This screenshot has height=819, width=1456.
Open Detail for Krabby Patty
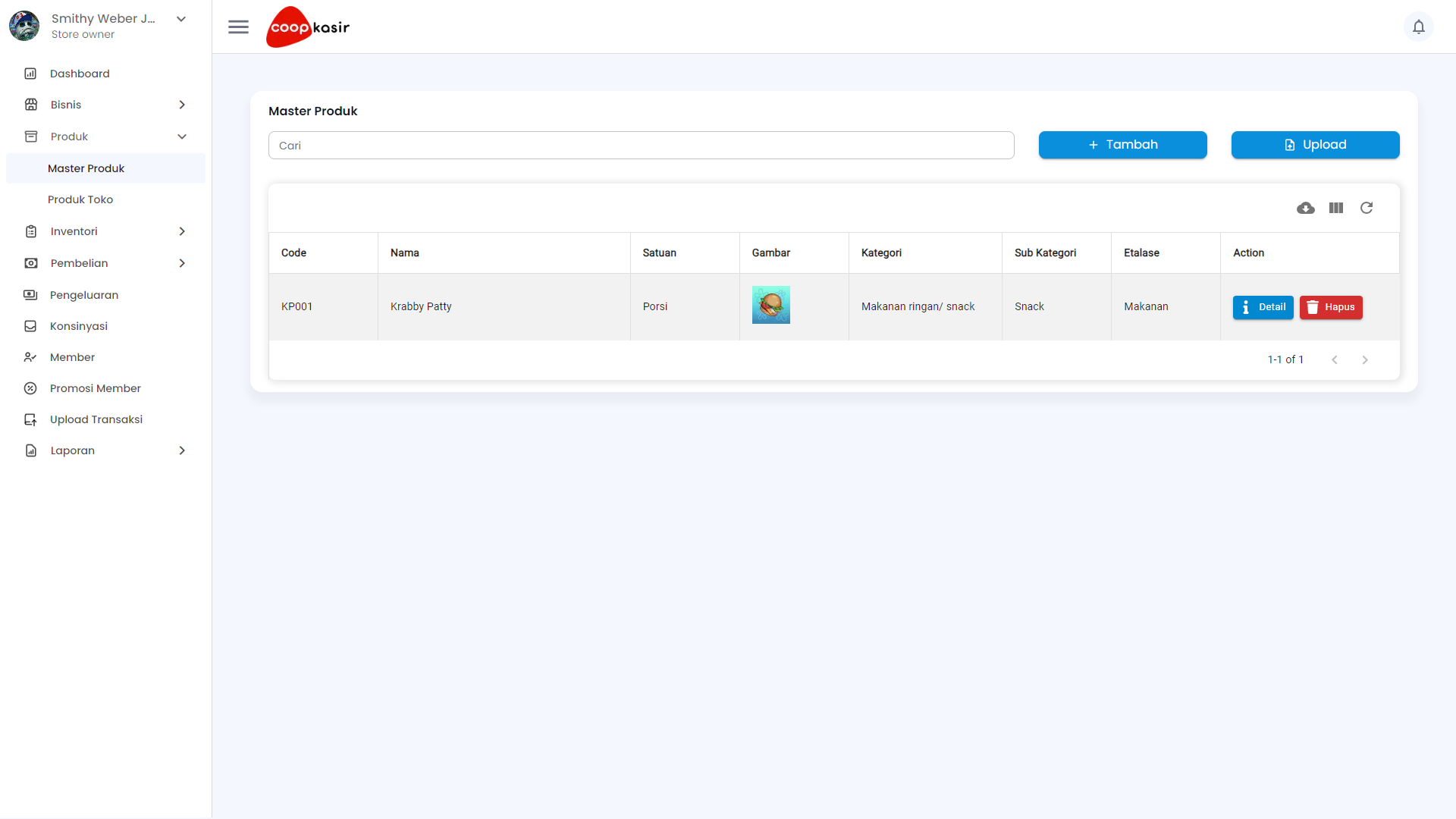click(x=1263, y=307)
